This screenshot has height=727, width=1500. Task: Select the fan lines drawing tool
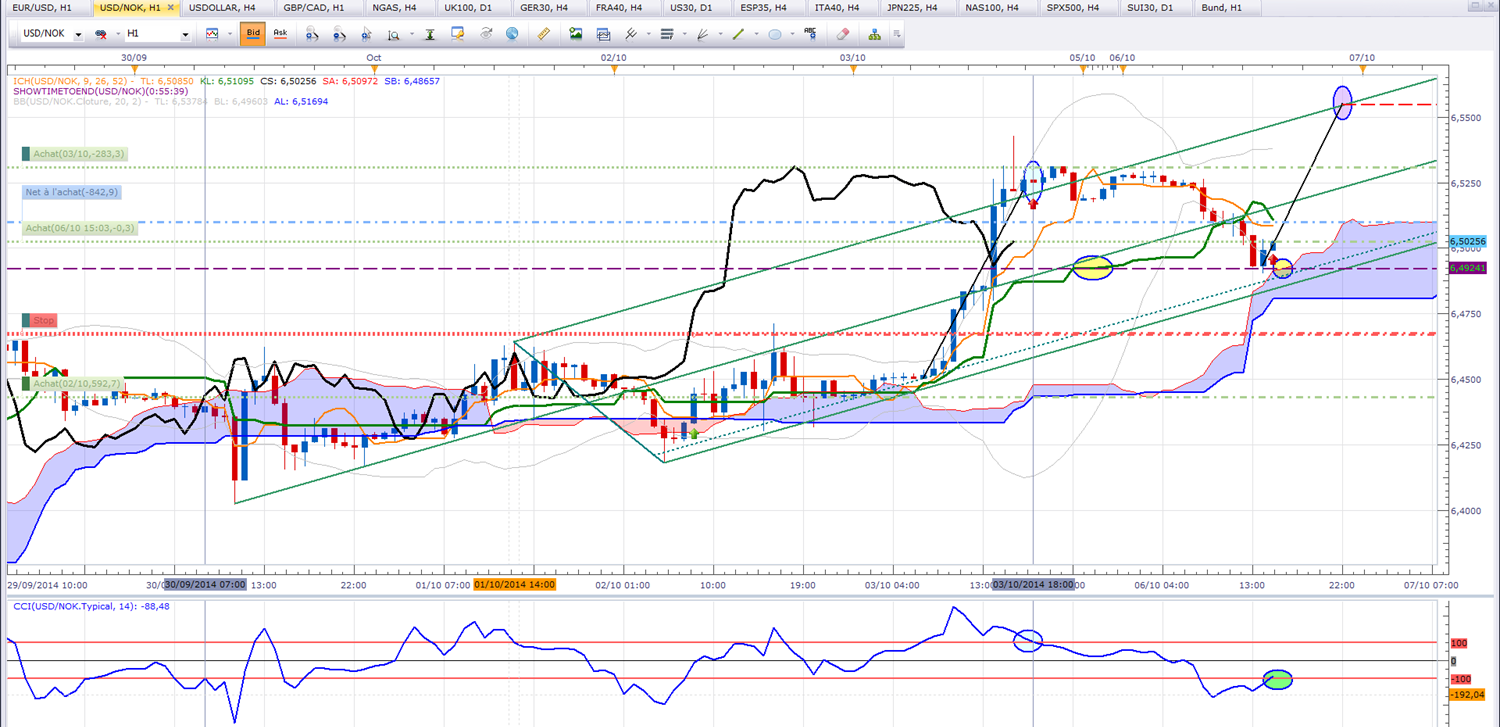click(x=703, y=34)
